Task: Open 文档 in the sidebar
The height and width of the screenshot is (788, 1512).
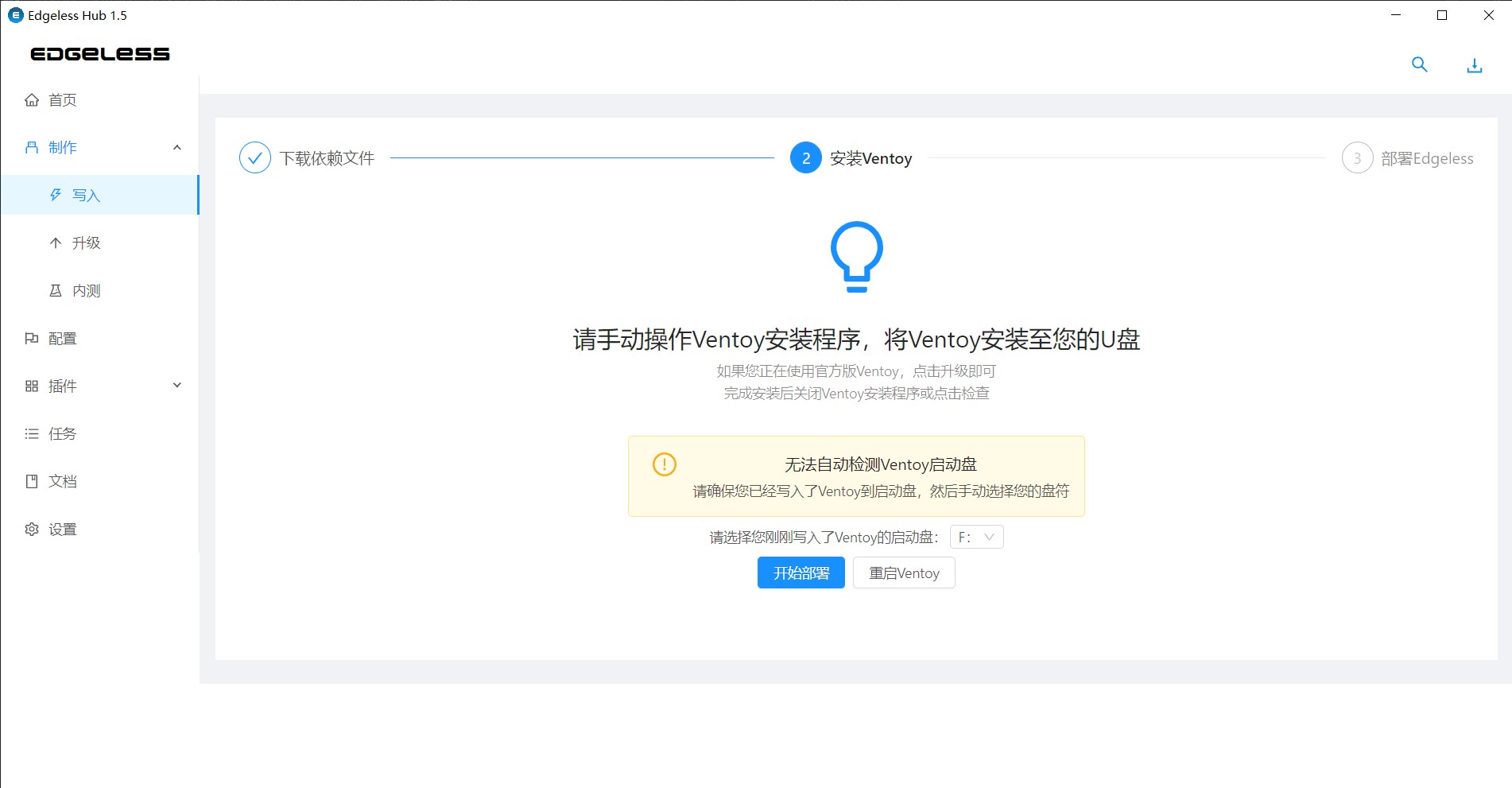Action: 99,481
